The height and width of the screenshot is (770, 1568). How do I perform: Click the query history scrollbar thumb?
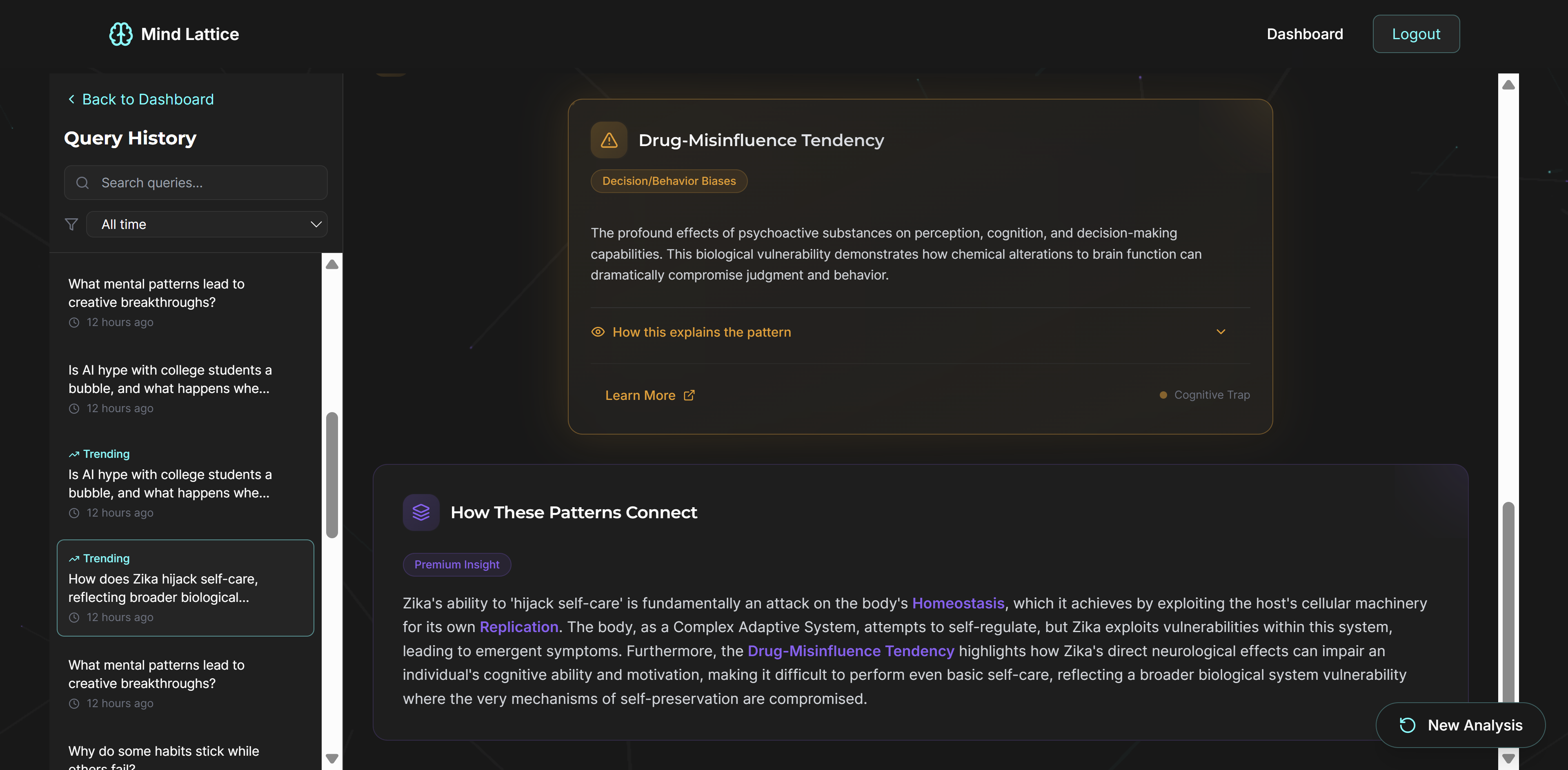(332, 475)
